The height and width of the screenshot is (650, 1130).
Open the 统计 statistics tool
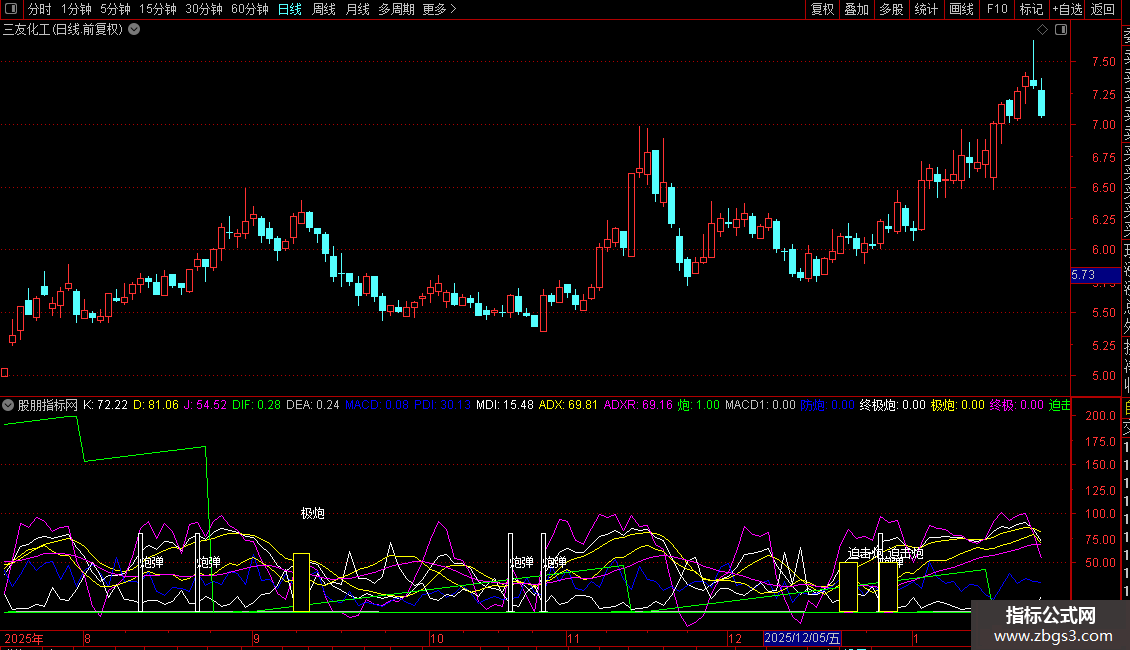(926, 9)
